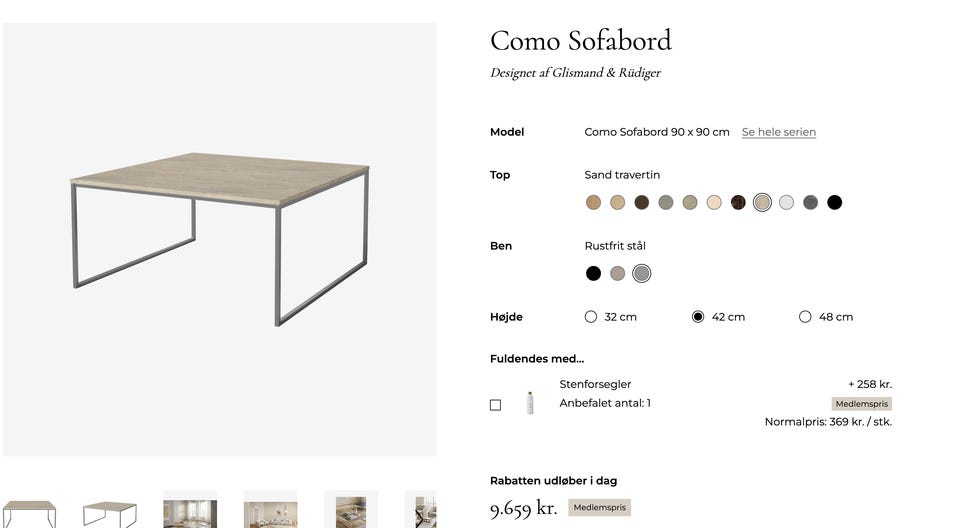Open the 'Se hele serien' link

(778, 132)
